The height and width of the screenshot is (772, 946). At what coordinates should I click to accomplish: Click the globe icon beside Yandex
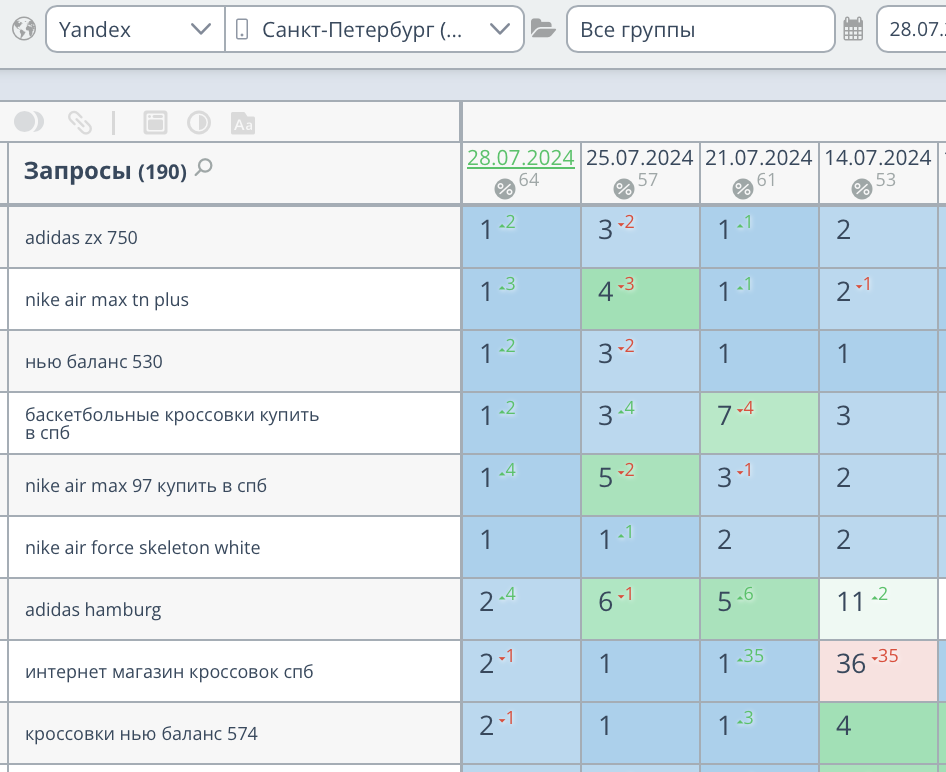[24, 29]
